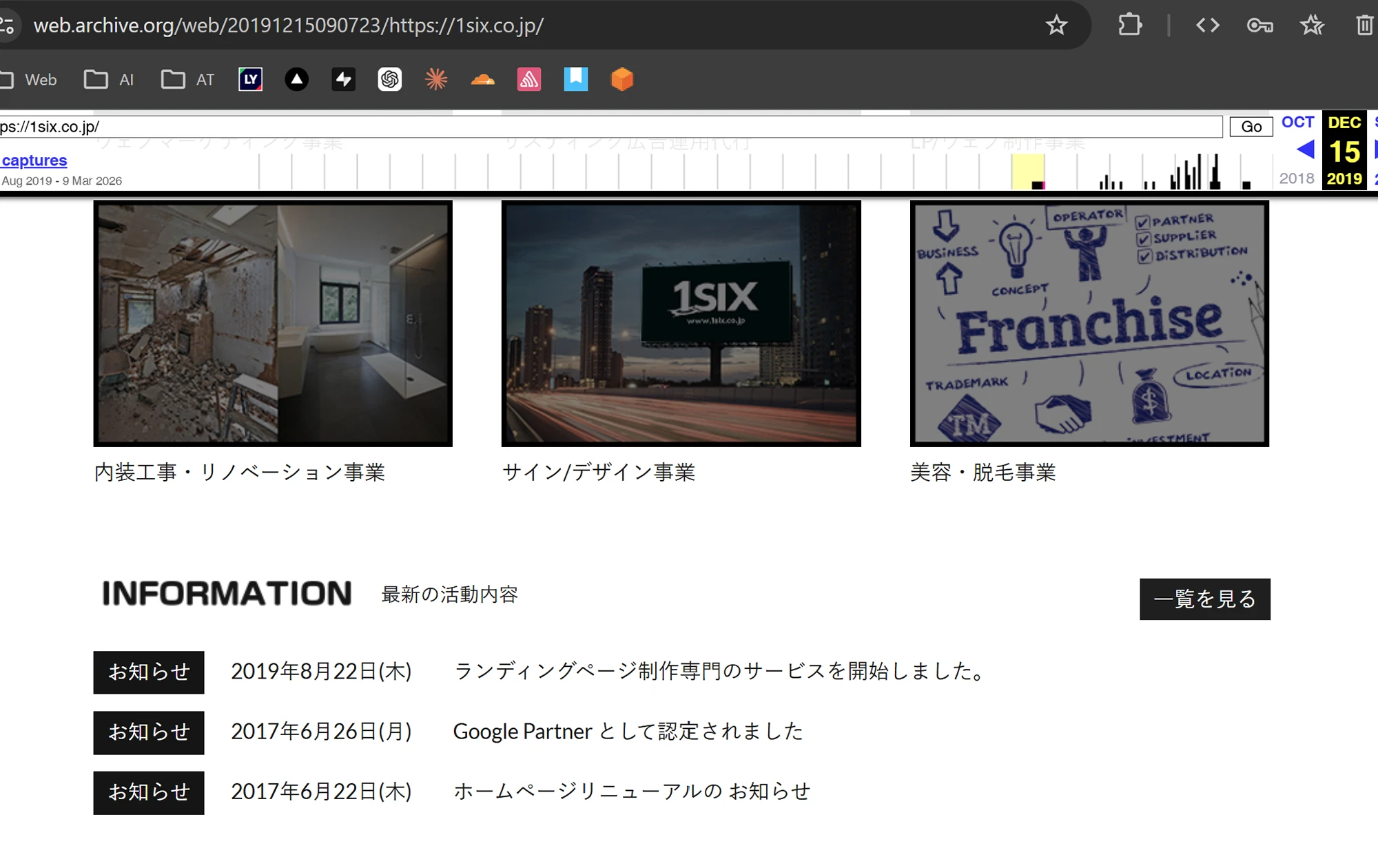
Task: Open 内装工事・リノベーション事業 link
Action: [239, 473]
